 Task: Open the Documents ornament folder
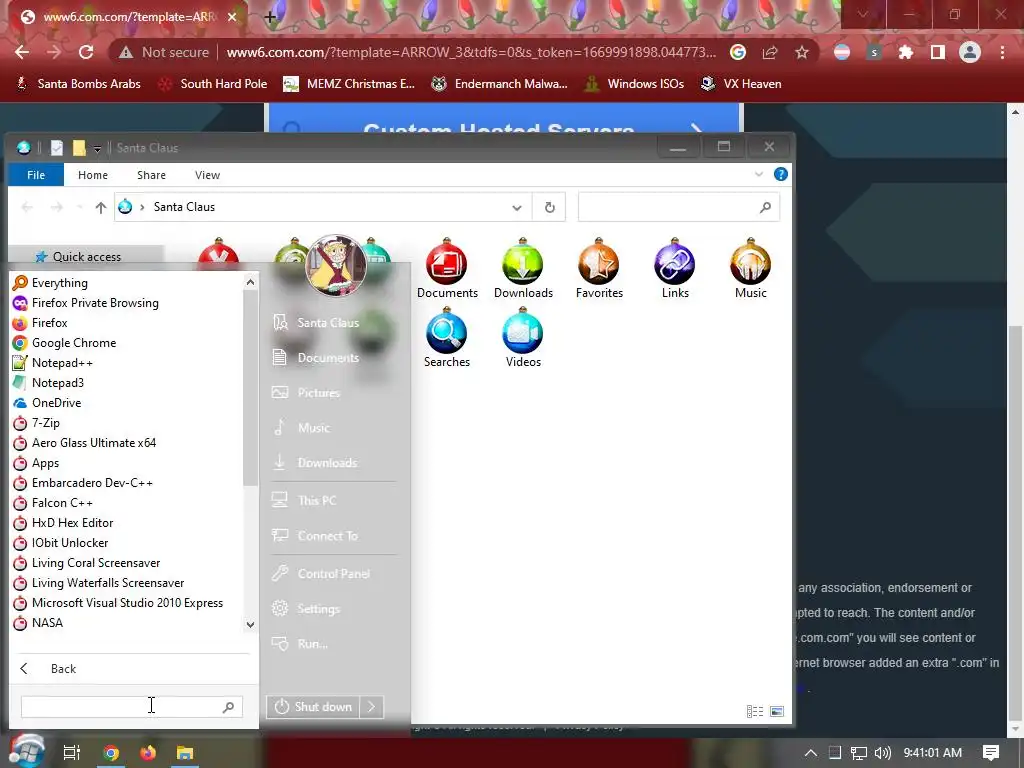(447, 268)
